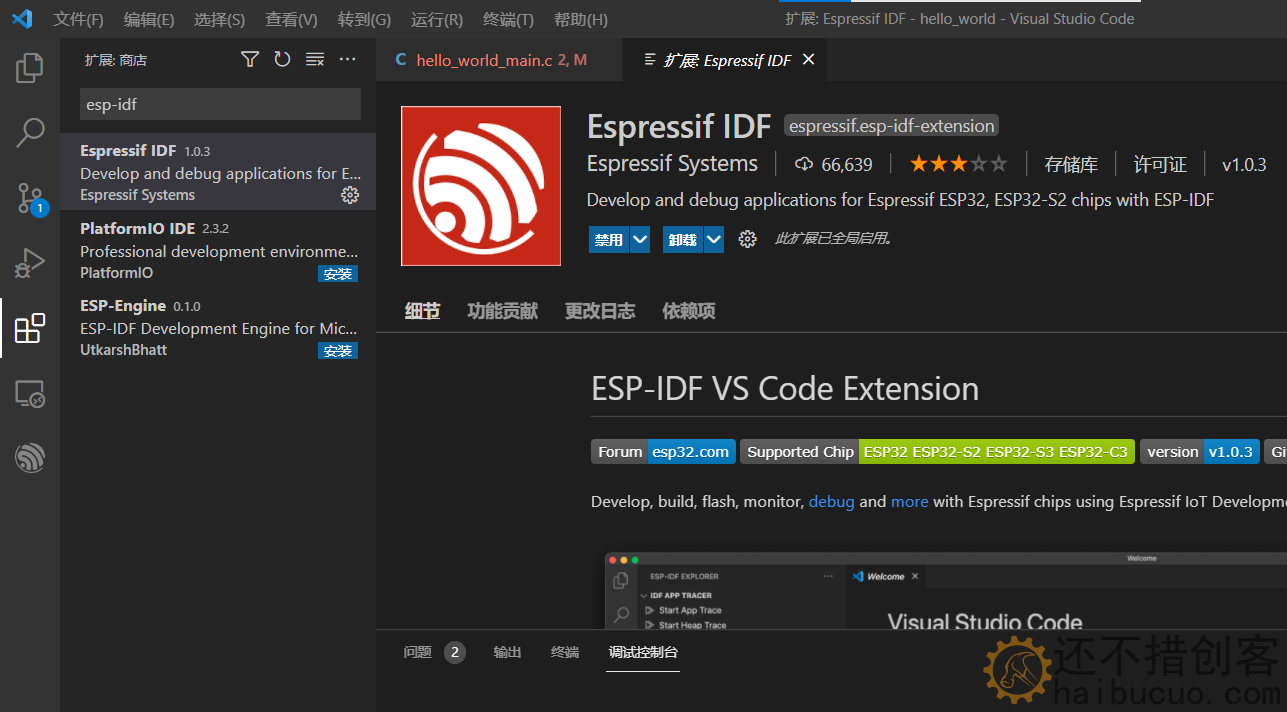1287x712 pixels.
Task: Click the Espressif IDF extension logo
Action: click(x=480, y=186)
